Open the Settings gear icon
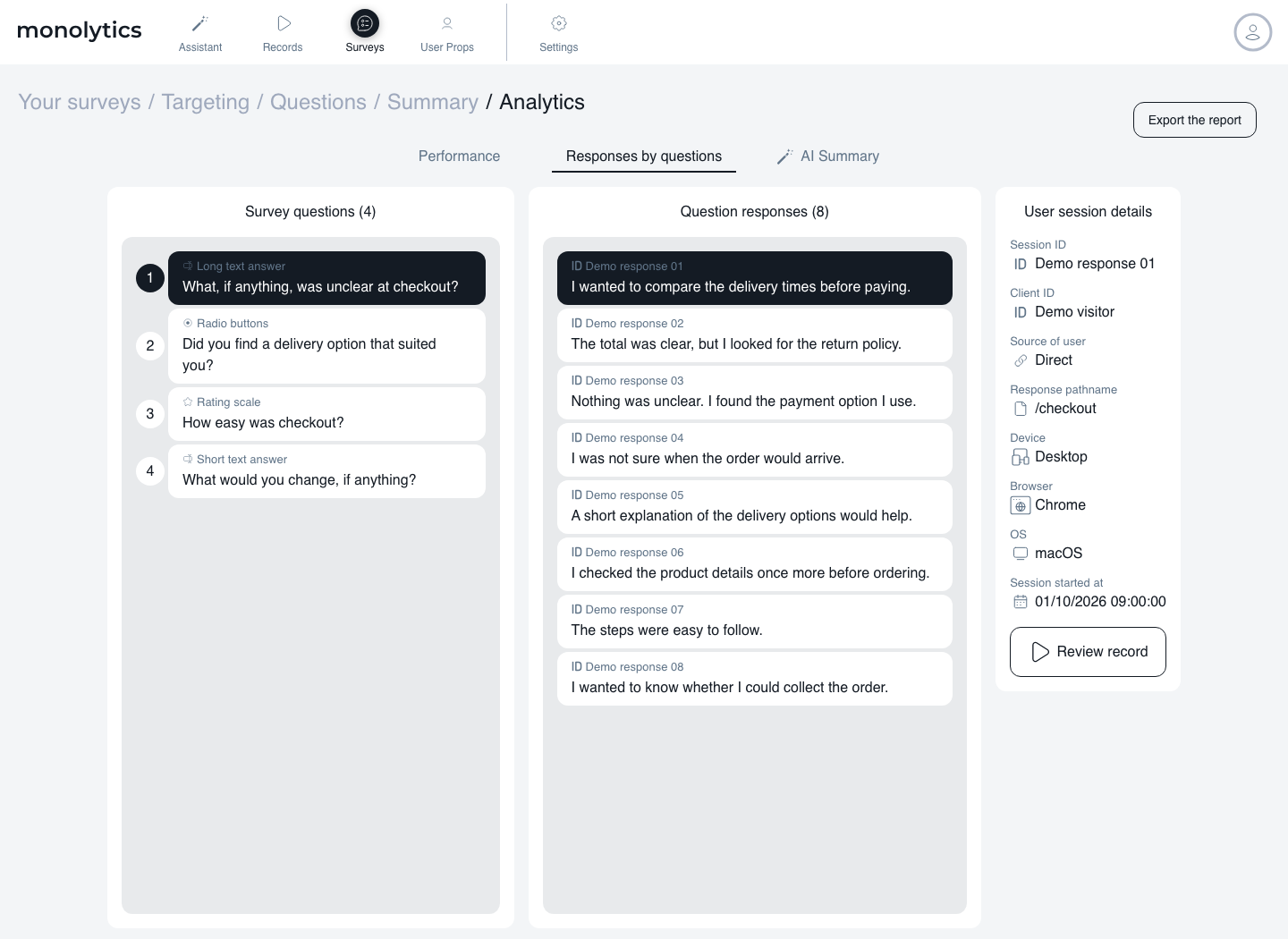Image resolution: width=1288 pixels, height=939 pixels. click(559, 23)
